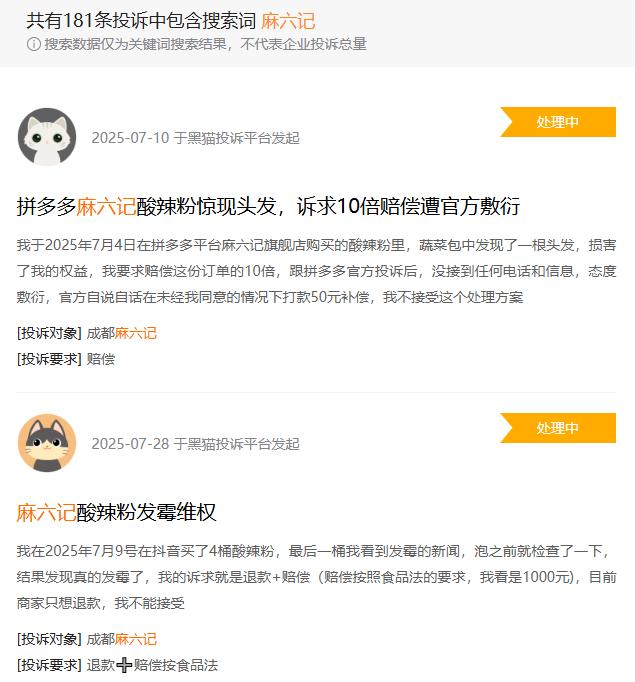This screenshot has width=635, height=682.
Task: Open complaint titled 拼多多麻六记酸辣粉惊现头发
Action: tap(268, 206)
